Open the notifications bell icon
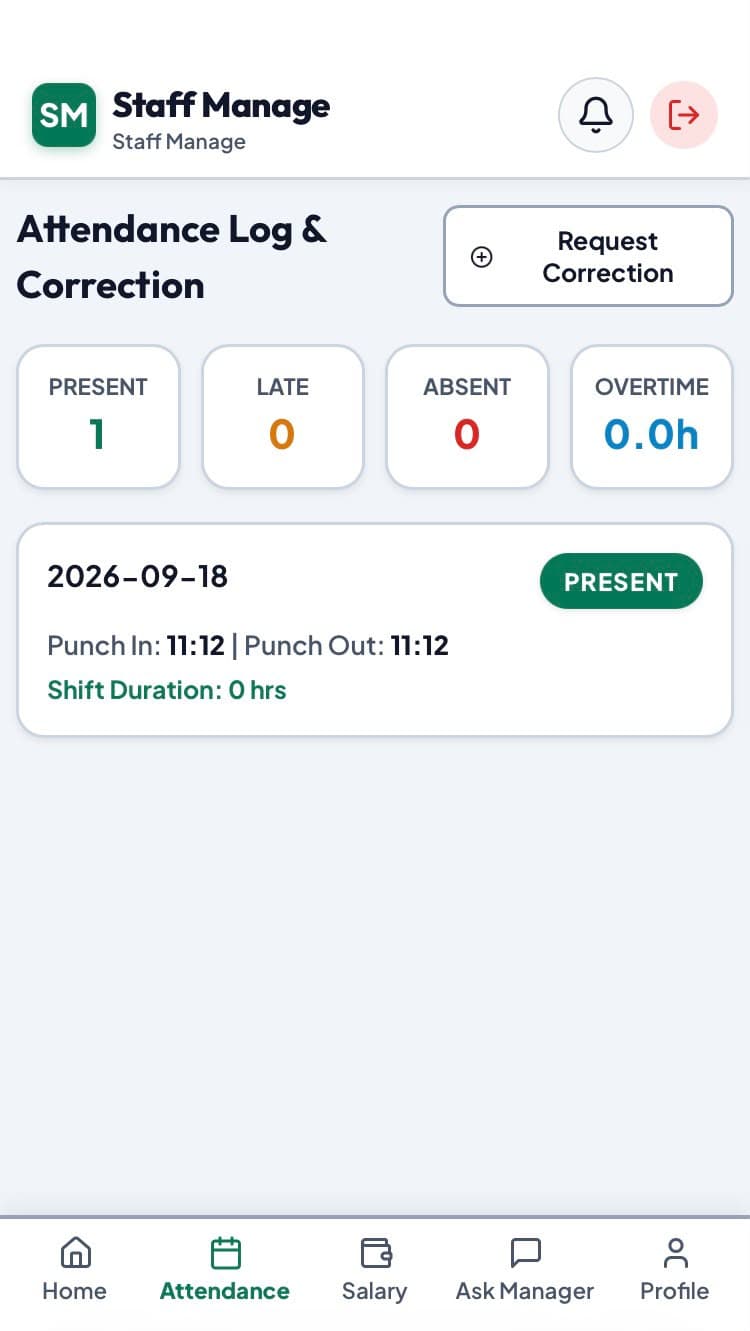The width and height of the screenshot is (750, 1331). (596, 115)
